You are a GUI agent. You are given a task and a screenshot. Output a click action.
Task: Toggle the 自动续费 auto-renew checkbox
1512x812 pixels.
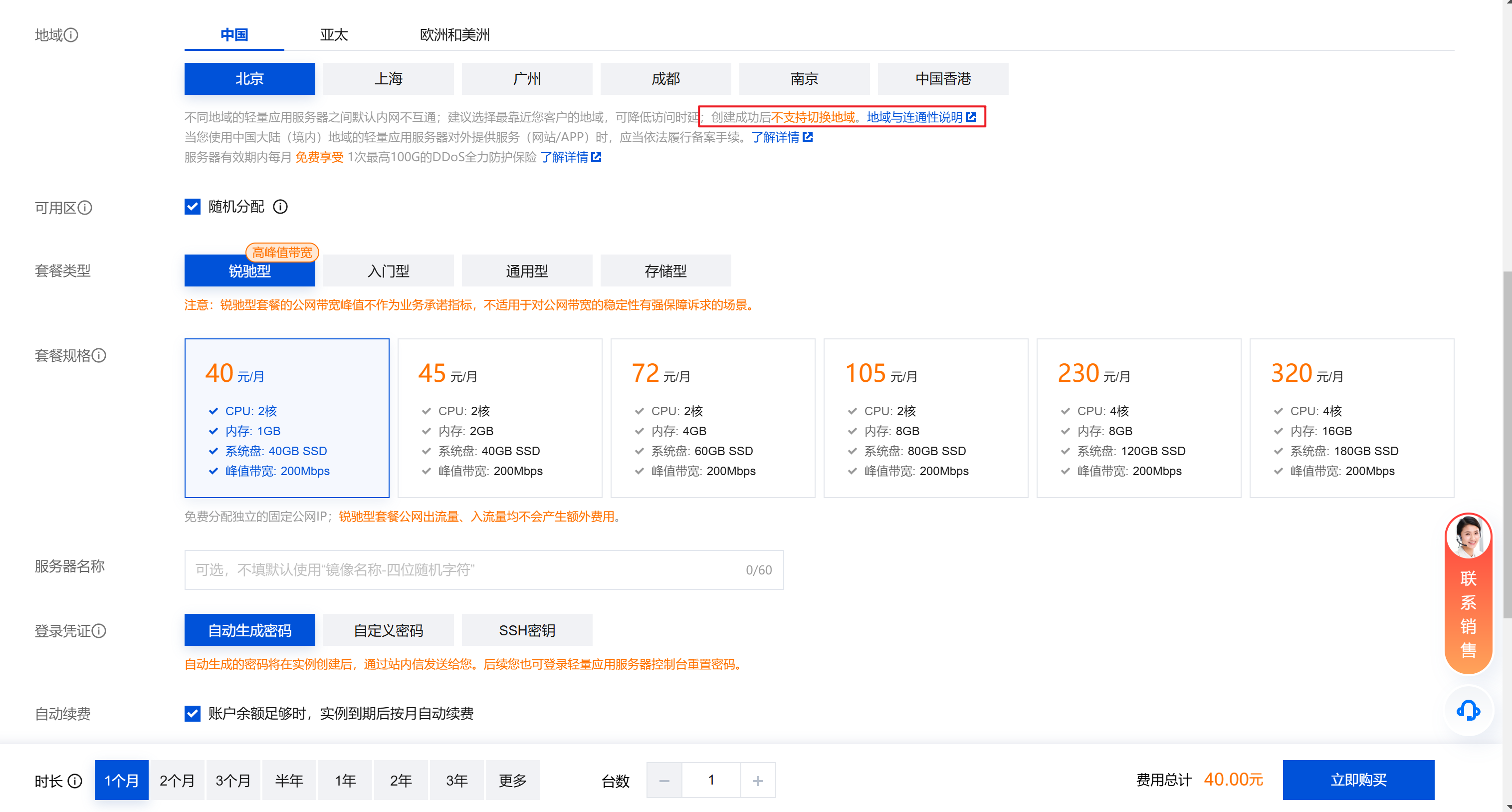[193, 713]
